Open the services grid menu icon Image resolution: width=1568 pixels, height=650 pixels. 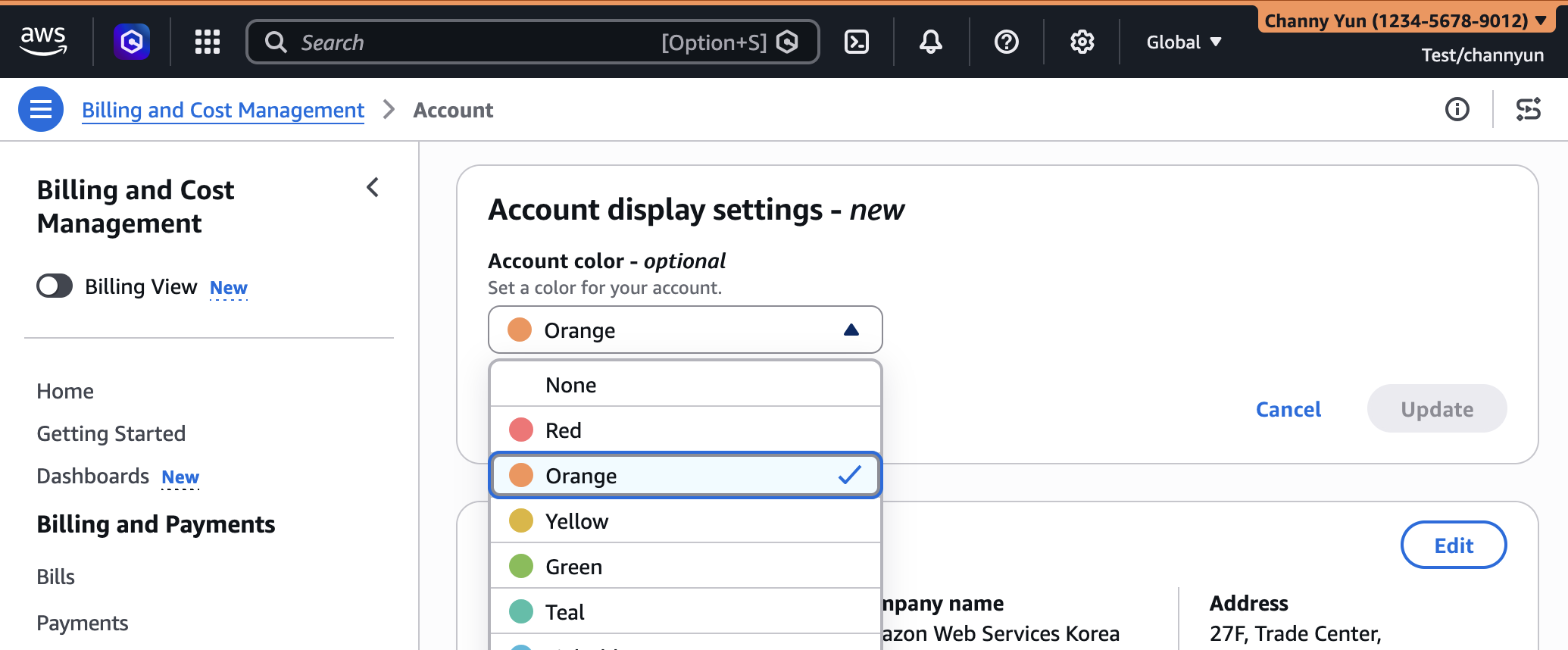[x=207, y=42]
